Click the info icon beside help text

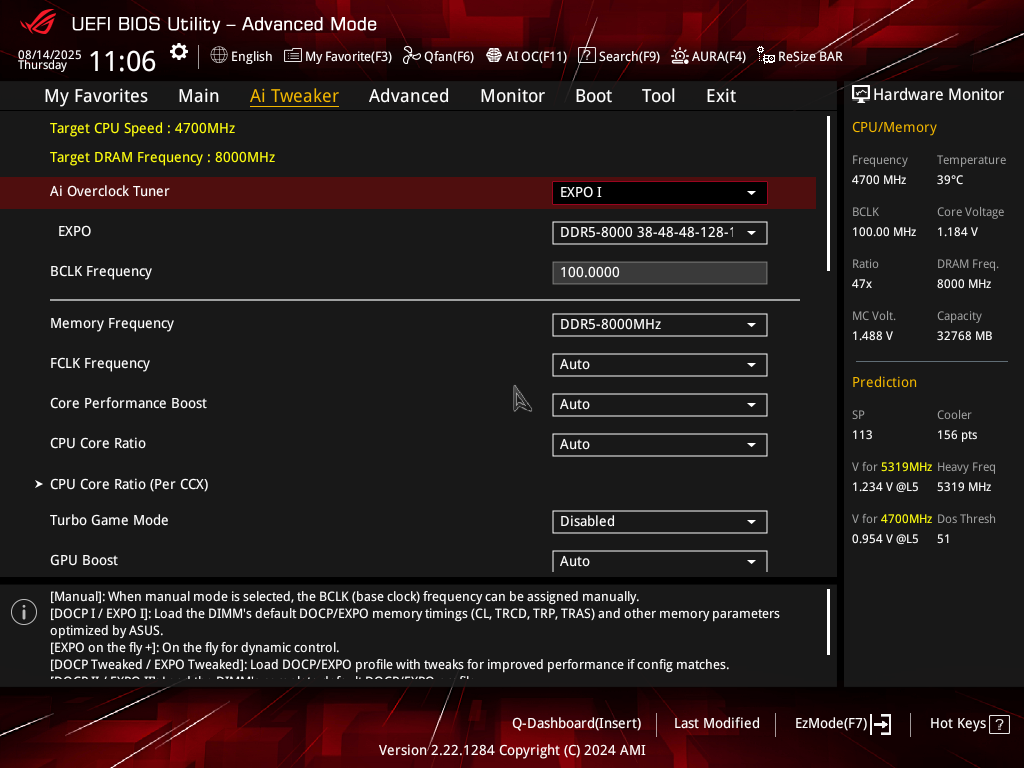point(24,612)
